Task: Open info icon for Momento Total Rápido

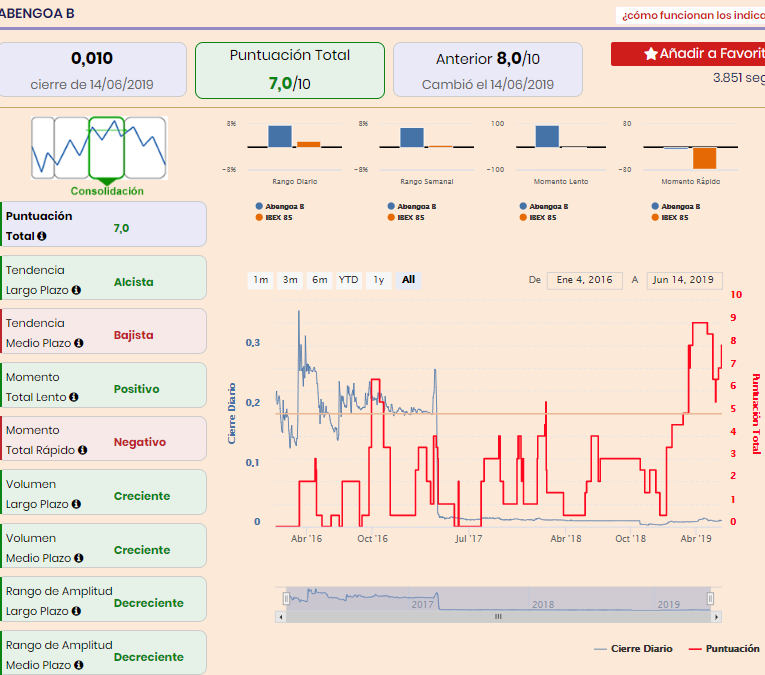Action: coord(82,450)
